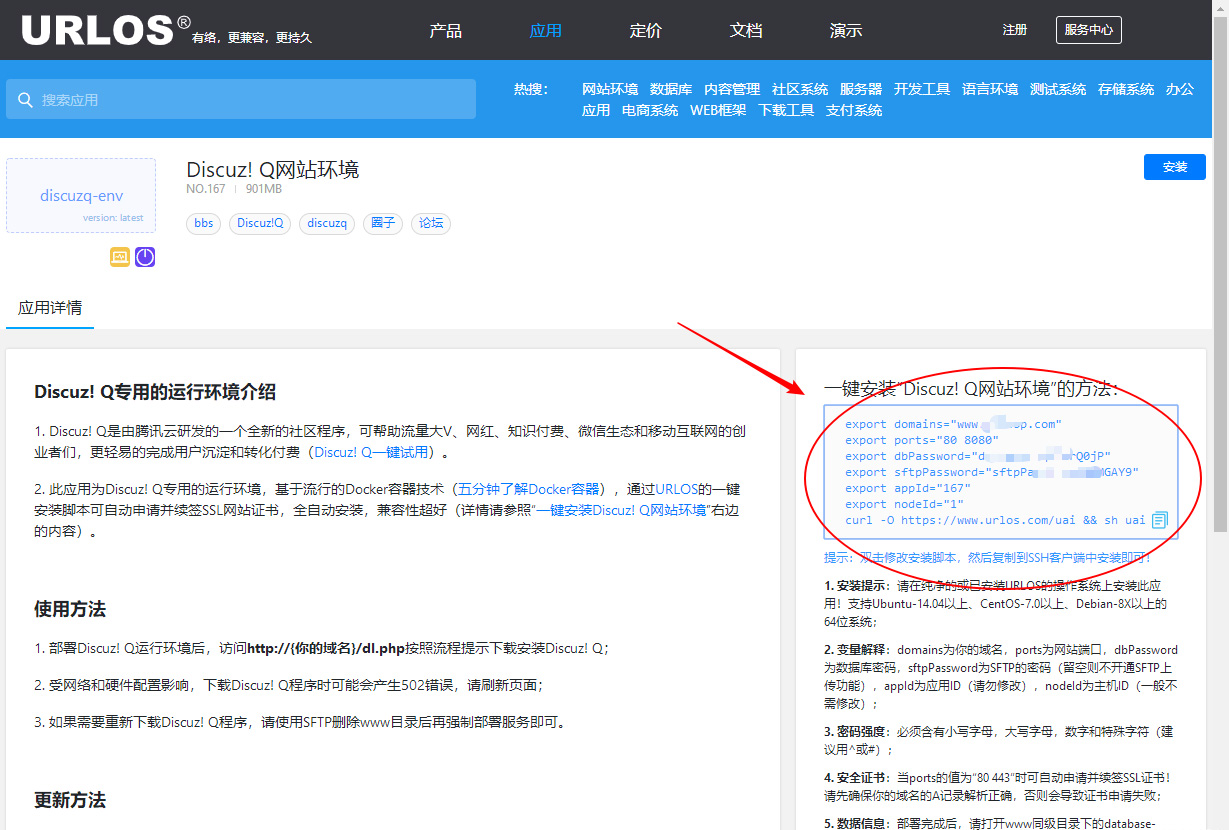Screen dimensions: 1229x830
Task: Open the 定价 menu
Action: pyautogui.click(x=645, y=30)
